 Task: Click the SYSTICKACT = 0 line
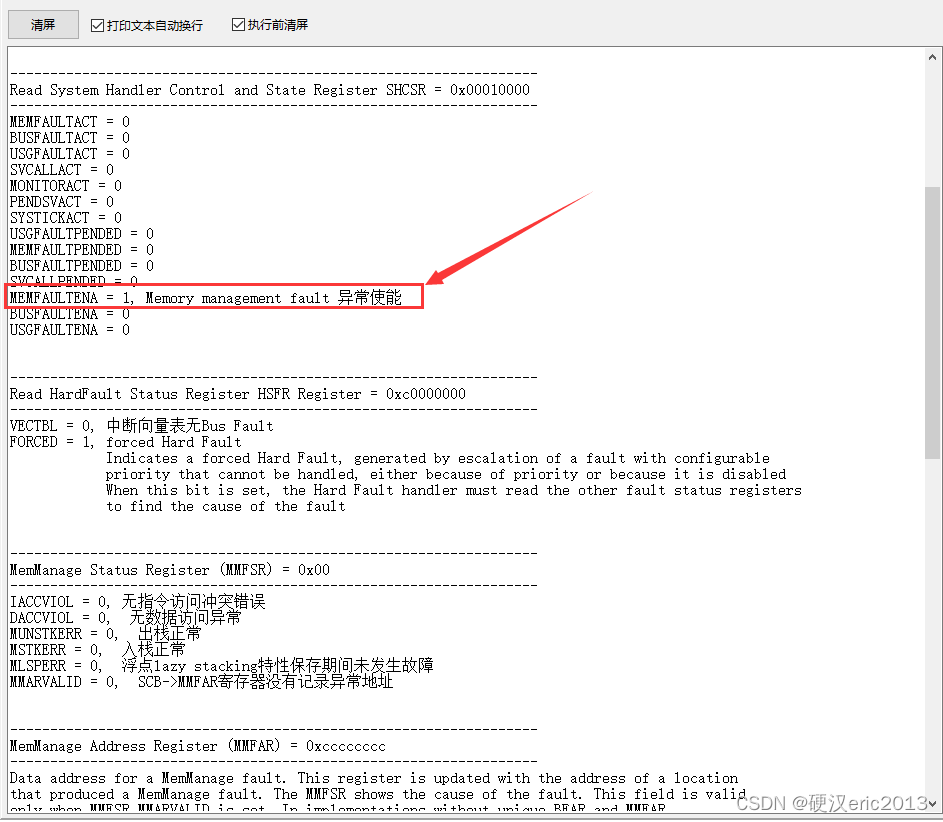coord(66,218)
